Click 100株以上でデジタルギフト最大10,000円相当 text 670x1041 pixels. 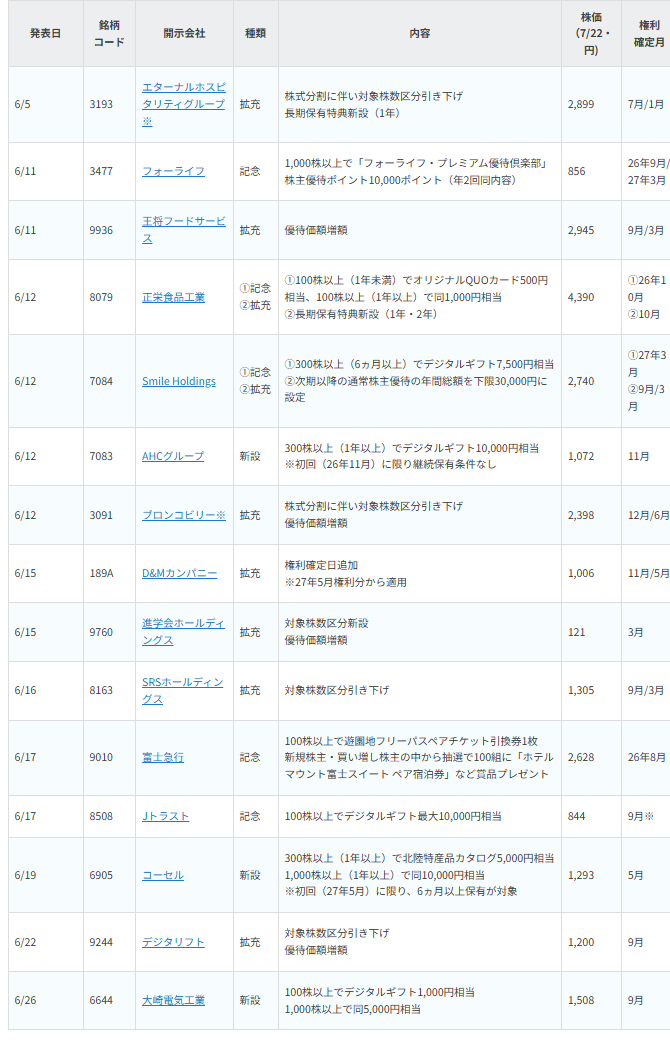click(x=393, y=816)
